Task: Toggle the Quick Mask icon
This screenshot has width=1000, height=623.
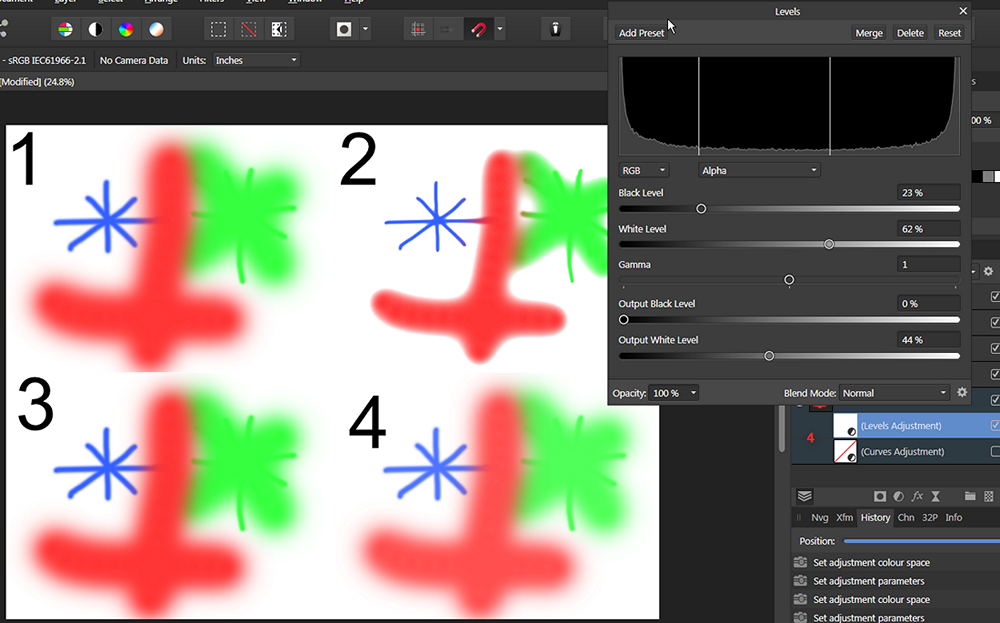Action: tap(344, 29)
